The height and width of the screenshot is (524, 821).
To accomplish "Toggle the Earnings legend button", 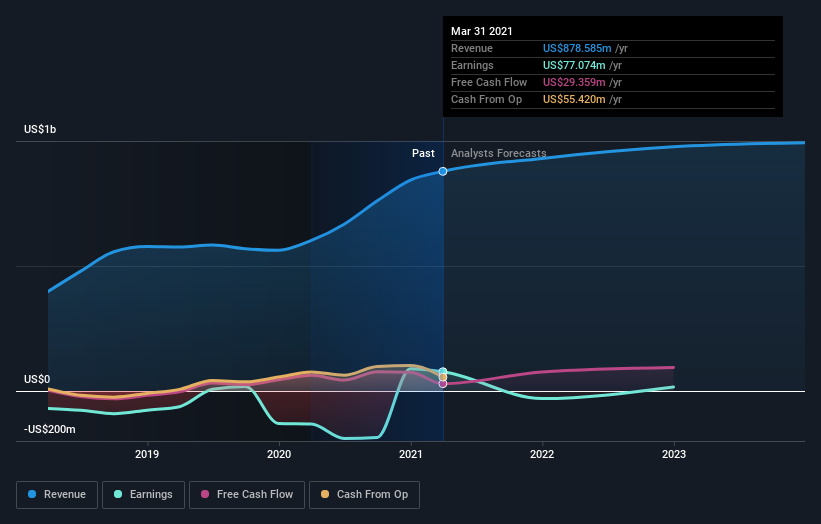I will coord(143,495).
